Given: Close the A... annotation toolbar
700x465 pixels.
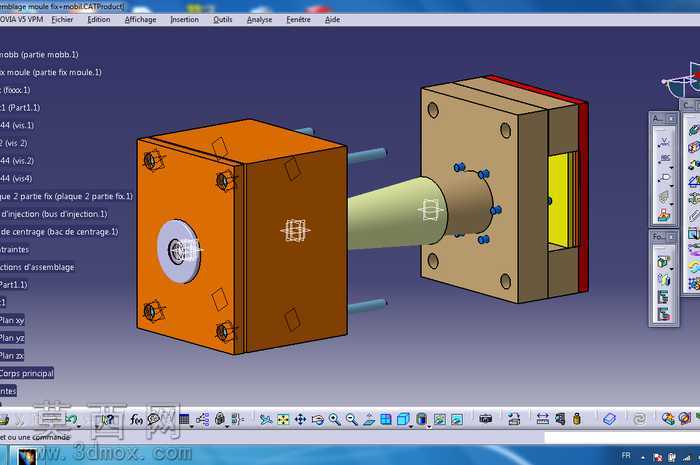Looking at the screenshot, I should tap(671, 119).
